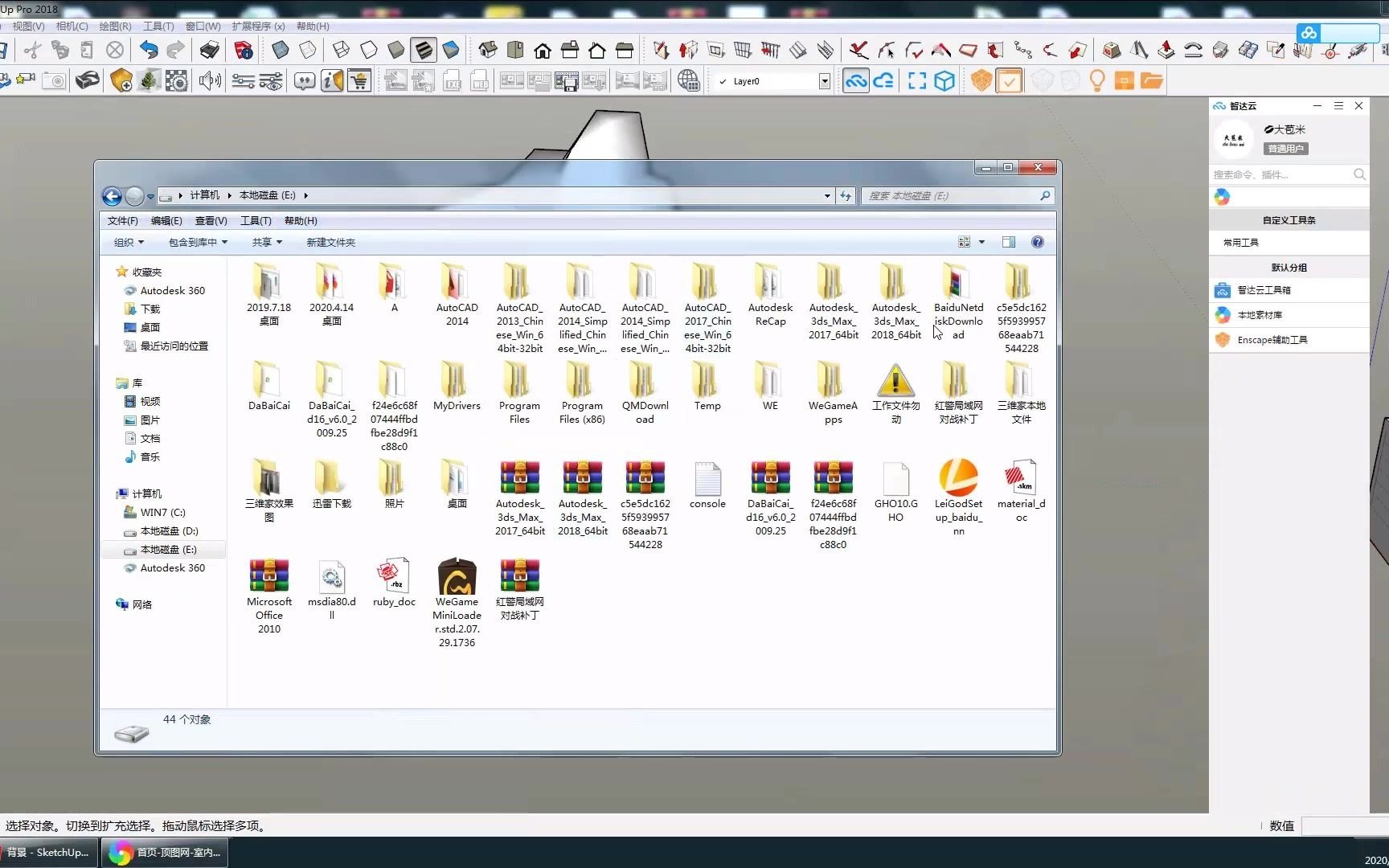Click the SketchUp Redo arrow icon
This screenshot has width=1389, height=868.
pos(175,50)
